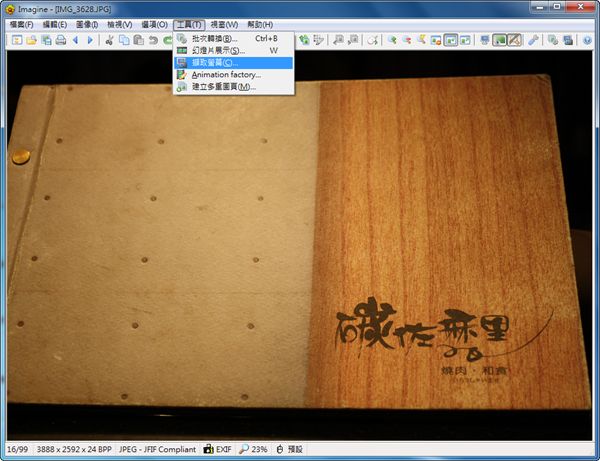Click the batch conversion toolbar icon
This screenshot has height=461, width=600.
click(553, 40)
